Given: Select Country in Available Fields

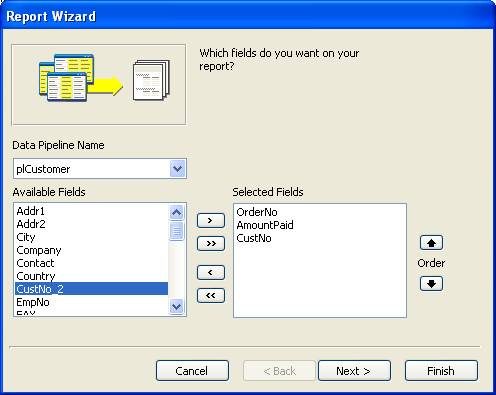Looking at the screenshot, I should pyautogui.click(x=91, y=276).
